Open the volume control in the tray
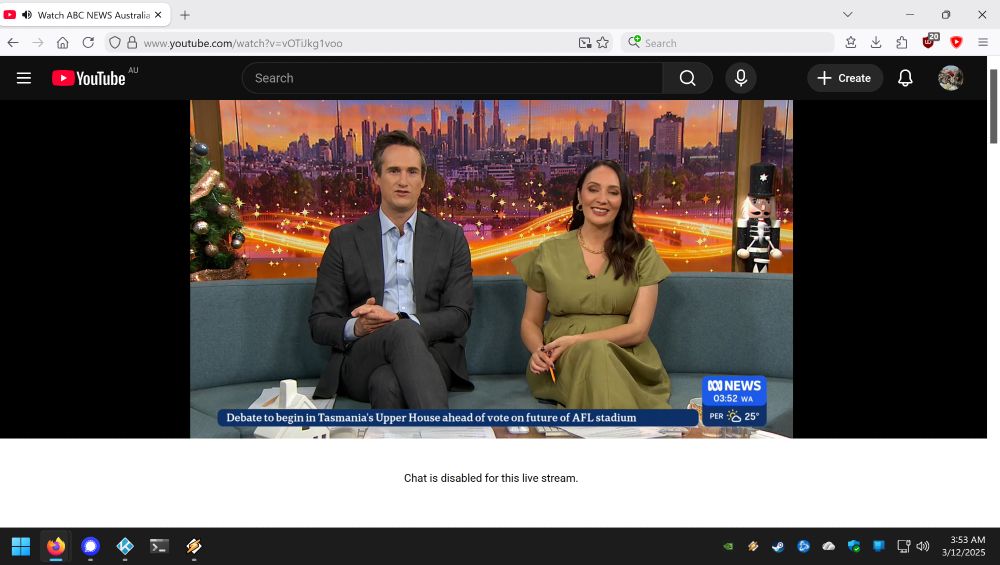Viewport: 1000px width, 565px height. pos(923,547)
